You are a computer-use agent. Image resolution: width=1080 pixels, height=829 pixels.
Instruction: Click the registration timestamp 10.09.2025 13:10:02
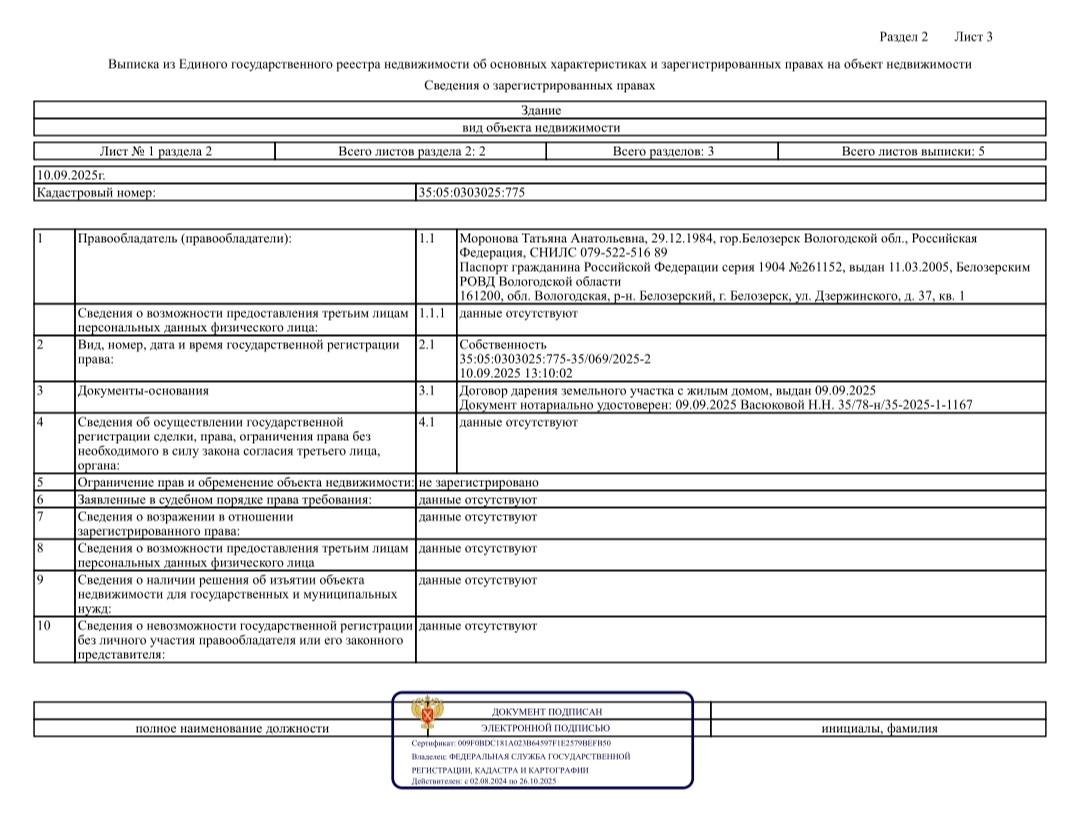(x=515, y=372)
